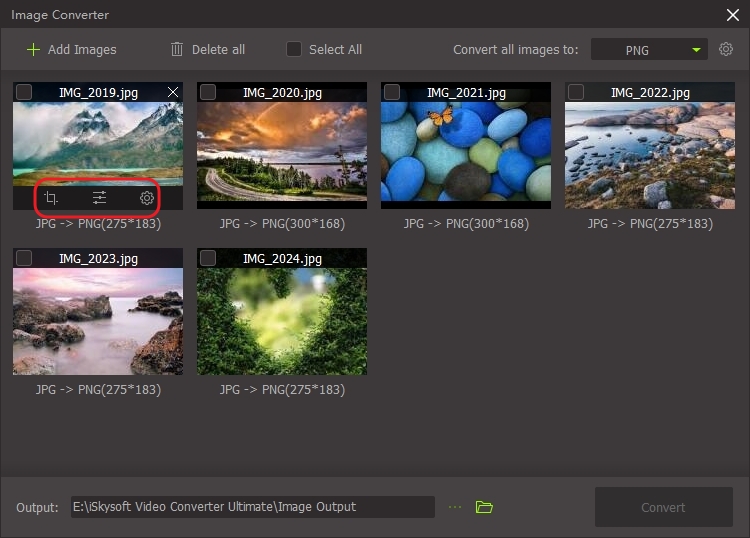Select the IMG_2021.jpg pebbles thumbnail

pyautogui.click(x=465, y=150)
